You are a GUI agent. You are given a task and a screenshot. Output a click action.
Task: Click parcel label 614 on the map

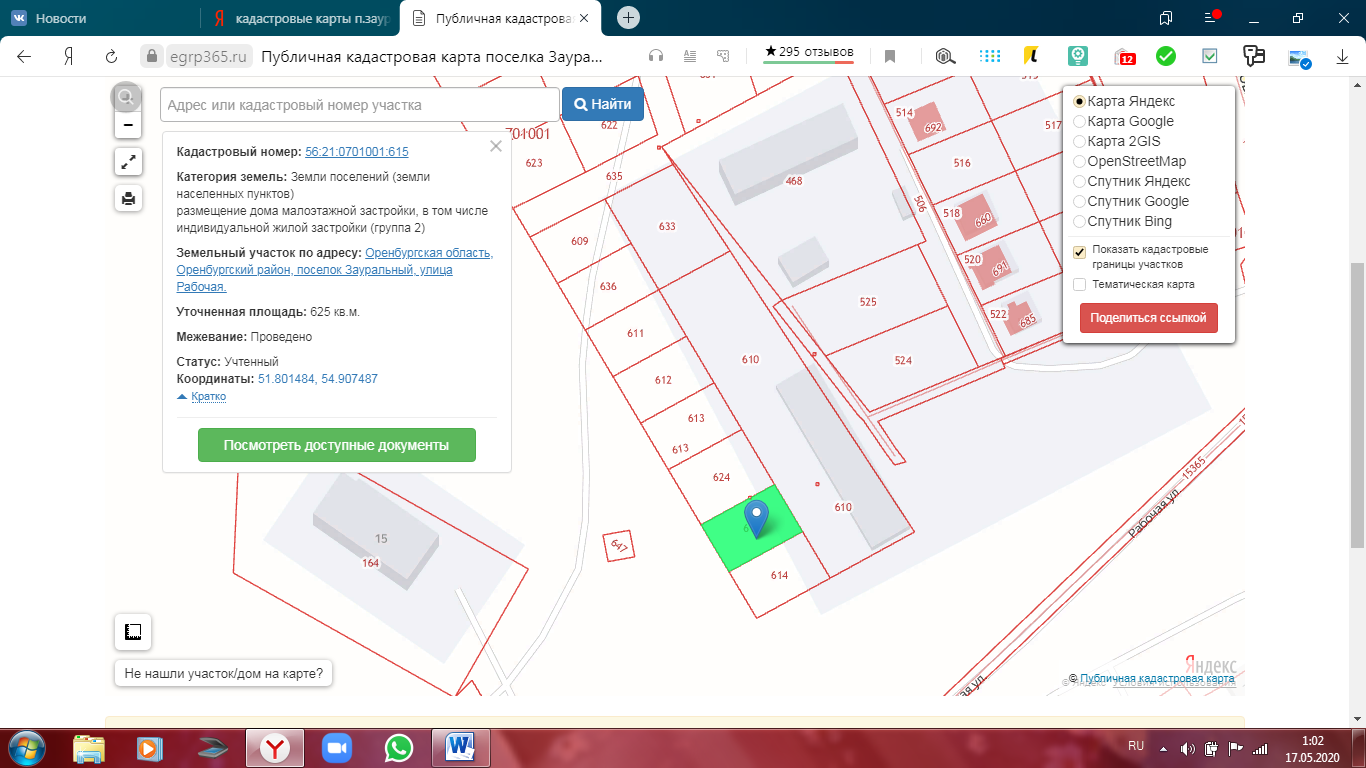coord(780,575)
